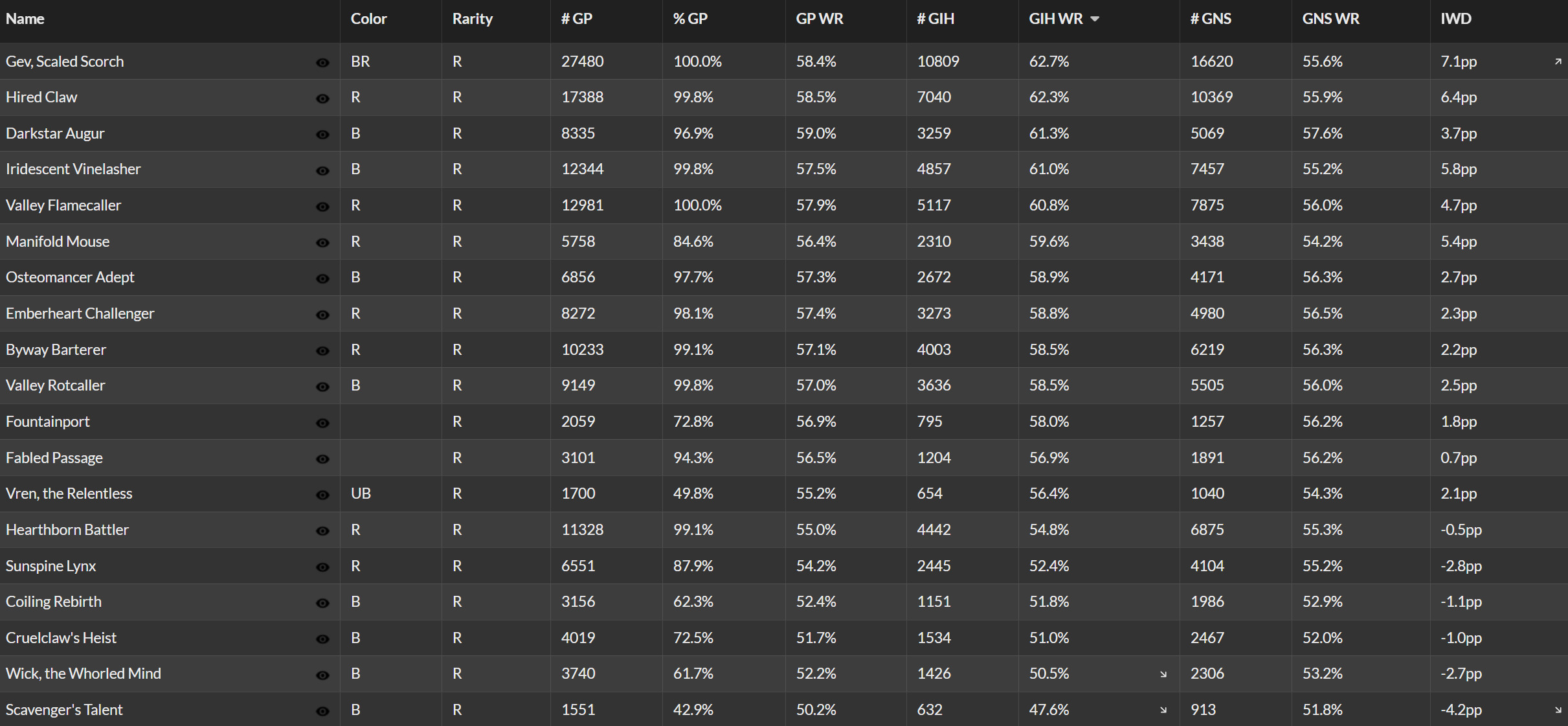Click the eye icon beside Vren, the Relentless
The height and width of the screenshot is (726, 1568).
tap(322, 495)
